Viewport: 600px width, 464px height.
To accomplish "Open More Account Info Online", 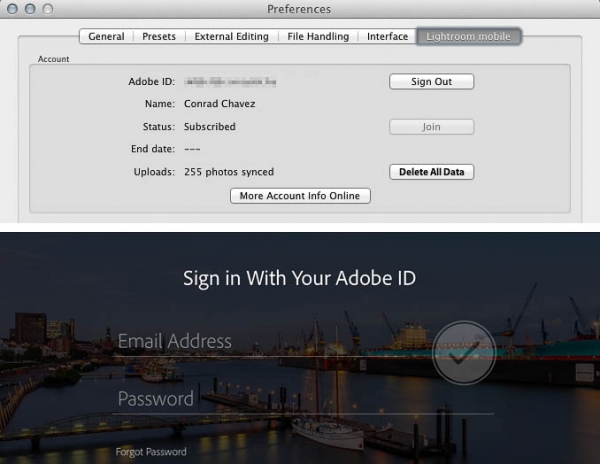I will coord(300,196).
